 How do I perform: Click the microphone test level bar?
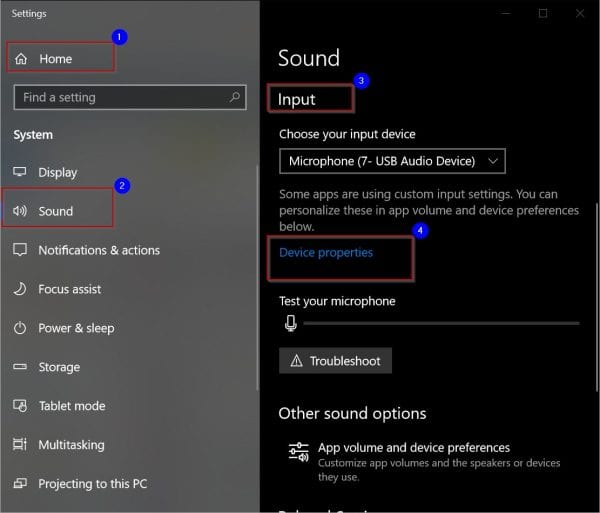440,323
